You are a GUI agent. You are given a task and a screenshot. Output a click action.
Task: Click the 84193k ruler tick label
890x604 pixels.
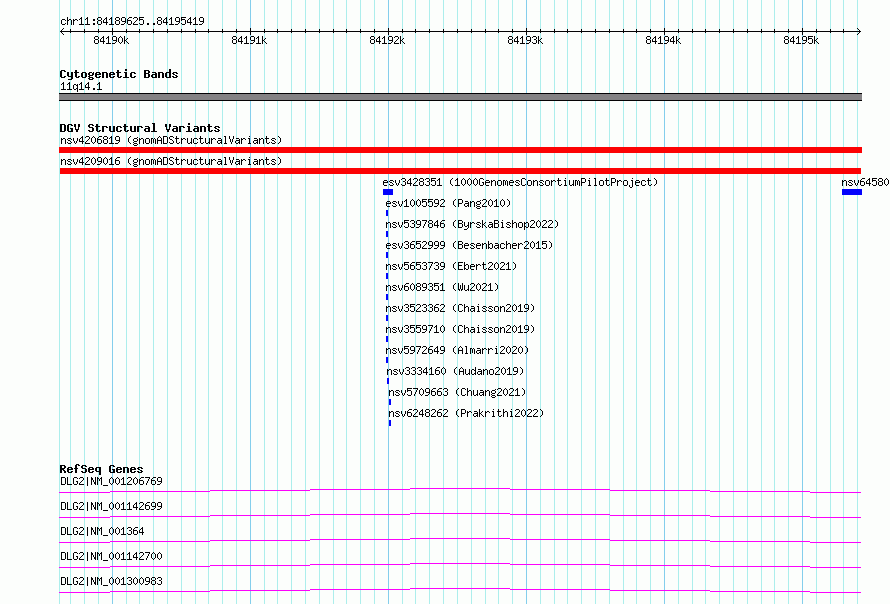(525, 40)
